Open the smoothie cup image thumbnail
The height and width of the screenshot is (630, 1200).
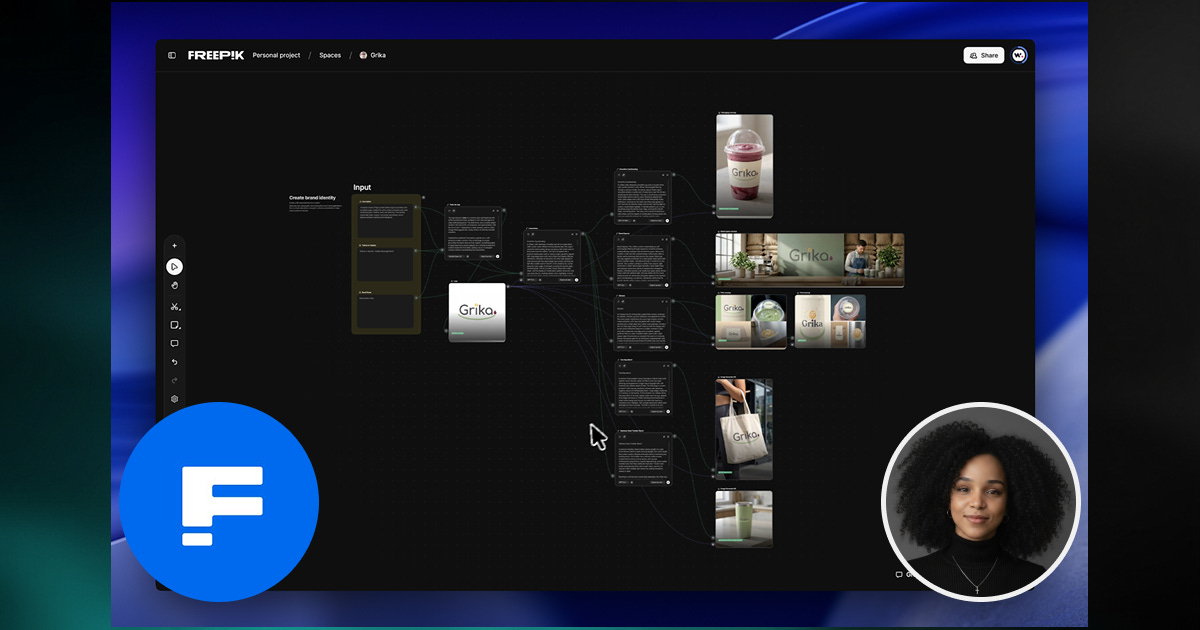744,166
